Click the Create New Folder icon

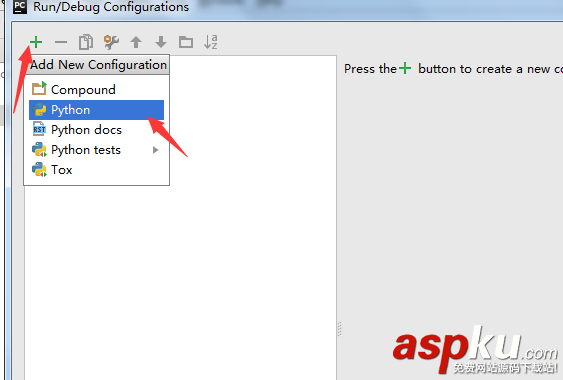click(186, 42)
